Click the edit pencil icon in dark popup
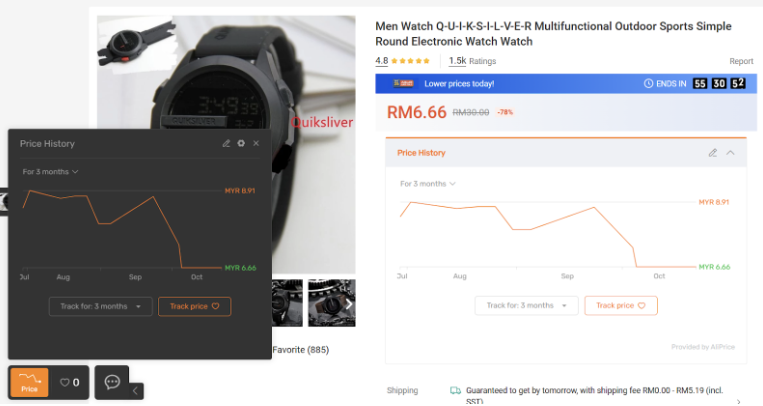This screenshot has width=763, height=406. coord(227,144)
